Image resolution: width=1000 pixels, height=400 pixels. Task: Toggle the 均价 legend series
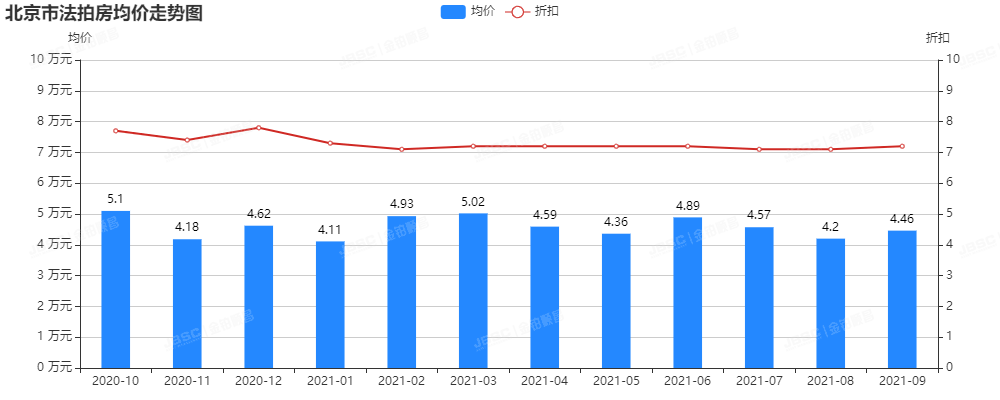pyautogui.click(x=467, y=11)
